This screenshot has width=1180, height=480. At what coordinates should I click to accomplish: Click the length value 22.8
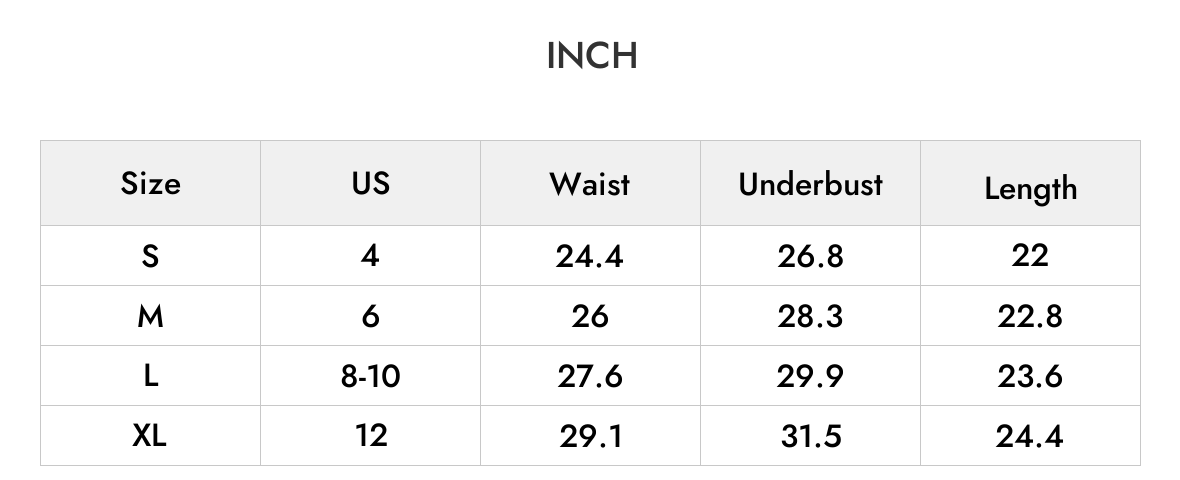tap(1030, 316)
